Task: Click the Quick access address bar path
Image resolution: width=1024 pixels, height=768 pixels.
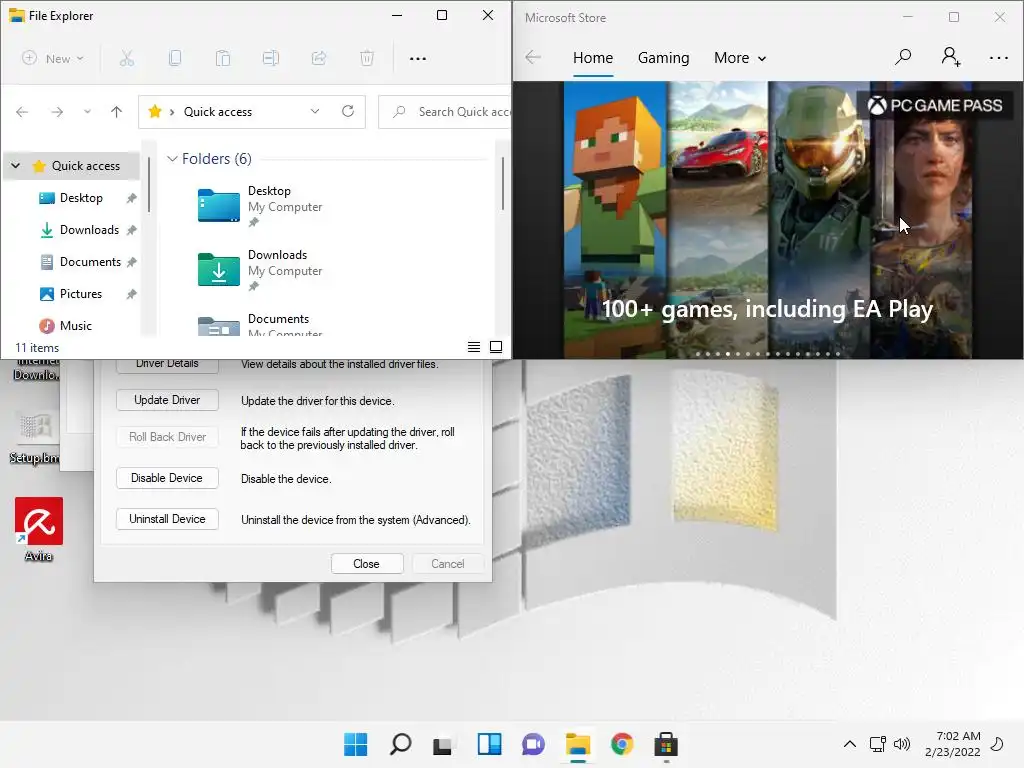Action: (x=217, y=112)
